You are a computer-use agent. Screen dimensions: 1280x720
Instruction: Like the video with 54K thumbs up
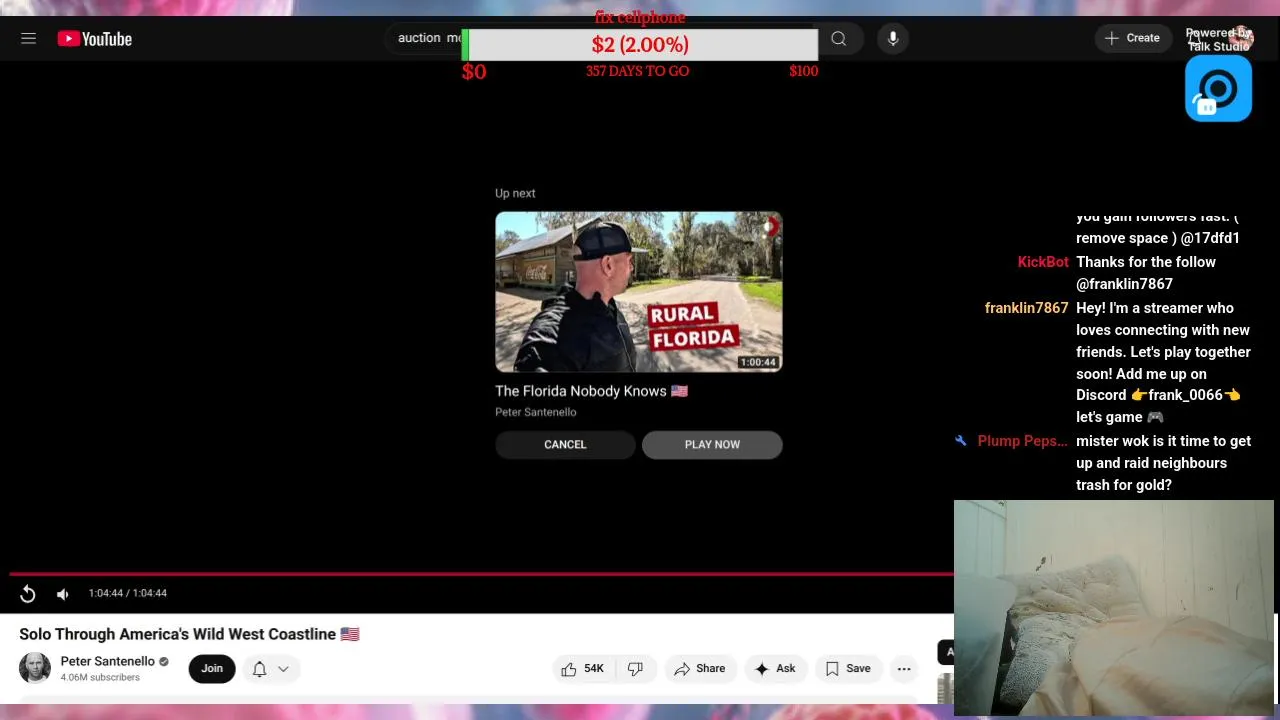click(x=583, y=669)
